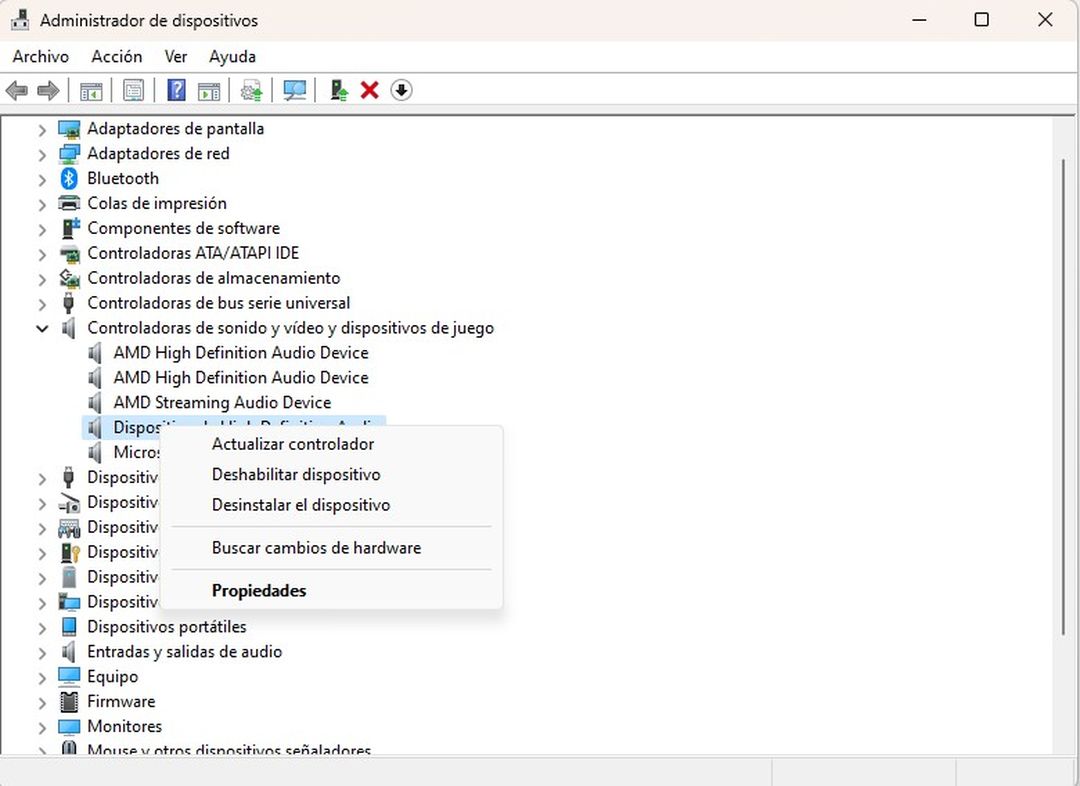Screen dimensions: 1080x786
Task: Click the Mostrar/ocultar árbol de consola icon
Action: (x=91, y=90)
